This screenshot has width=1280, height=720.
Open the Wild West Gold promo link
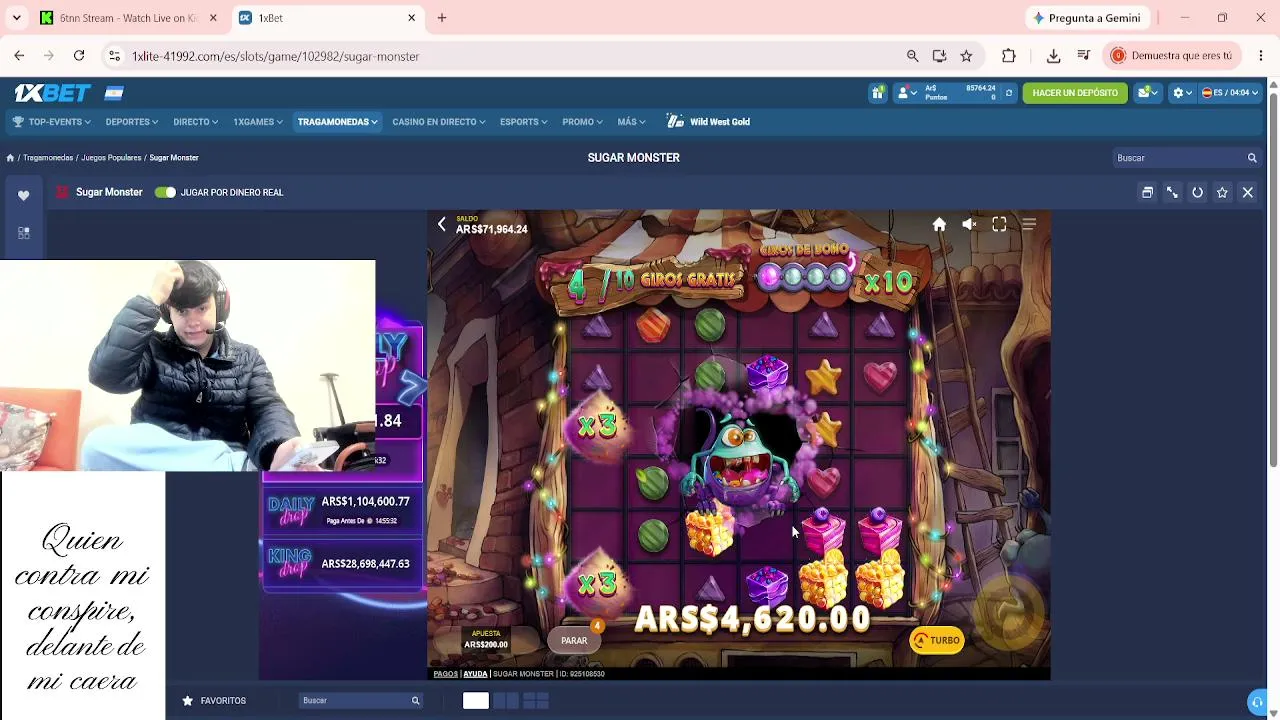pos(709,122)
